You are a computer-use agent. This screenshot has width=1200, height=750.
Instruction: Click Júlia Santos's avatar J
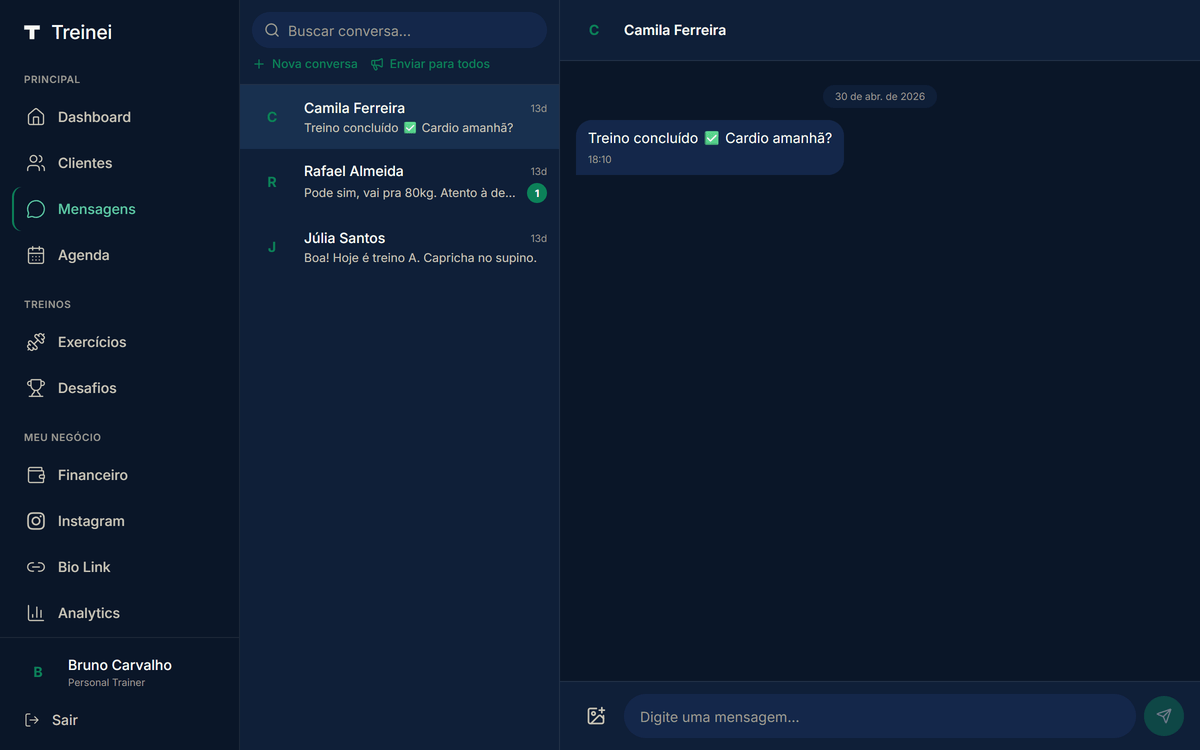click(272, 247)
